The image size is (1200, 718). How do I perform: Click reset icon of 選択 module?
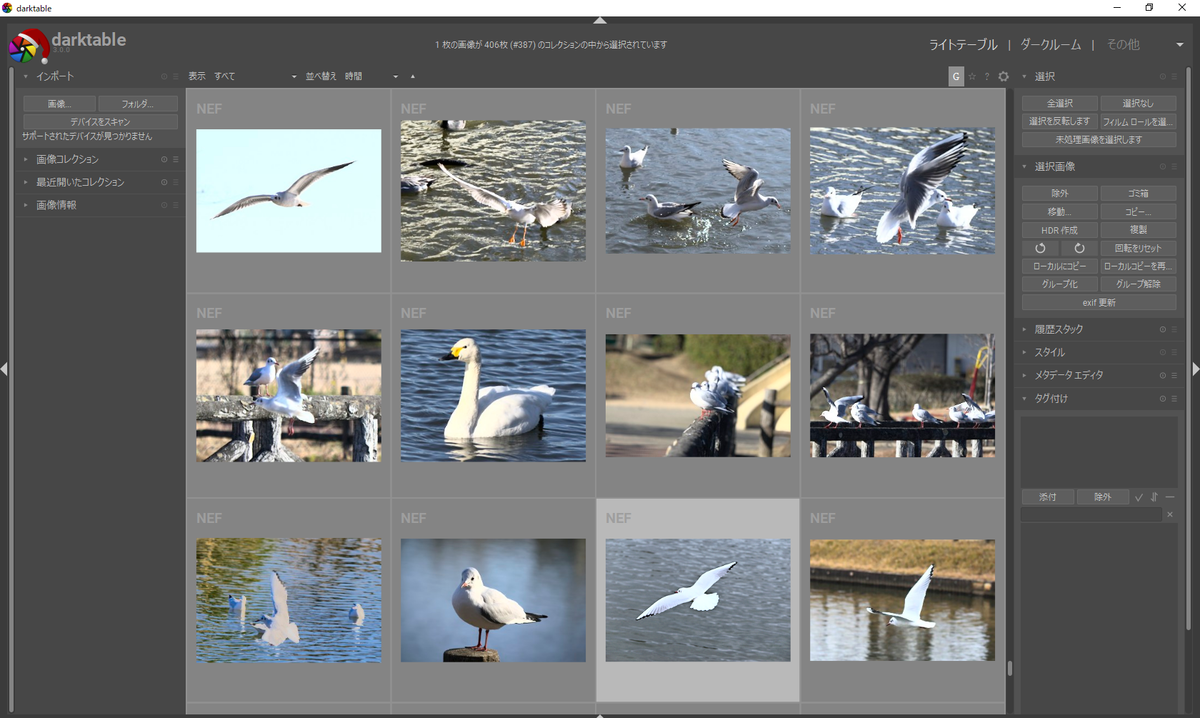click(1163, 76)
